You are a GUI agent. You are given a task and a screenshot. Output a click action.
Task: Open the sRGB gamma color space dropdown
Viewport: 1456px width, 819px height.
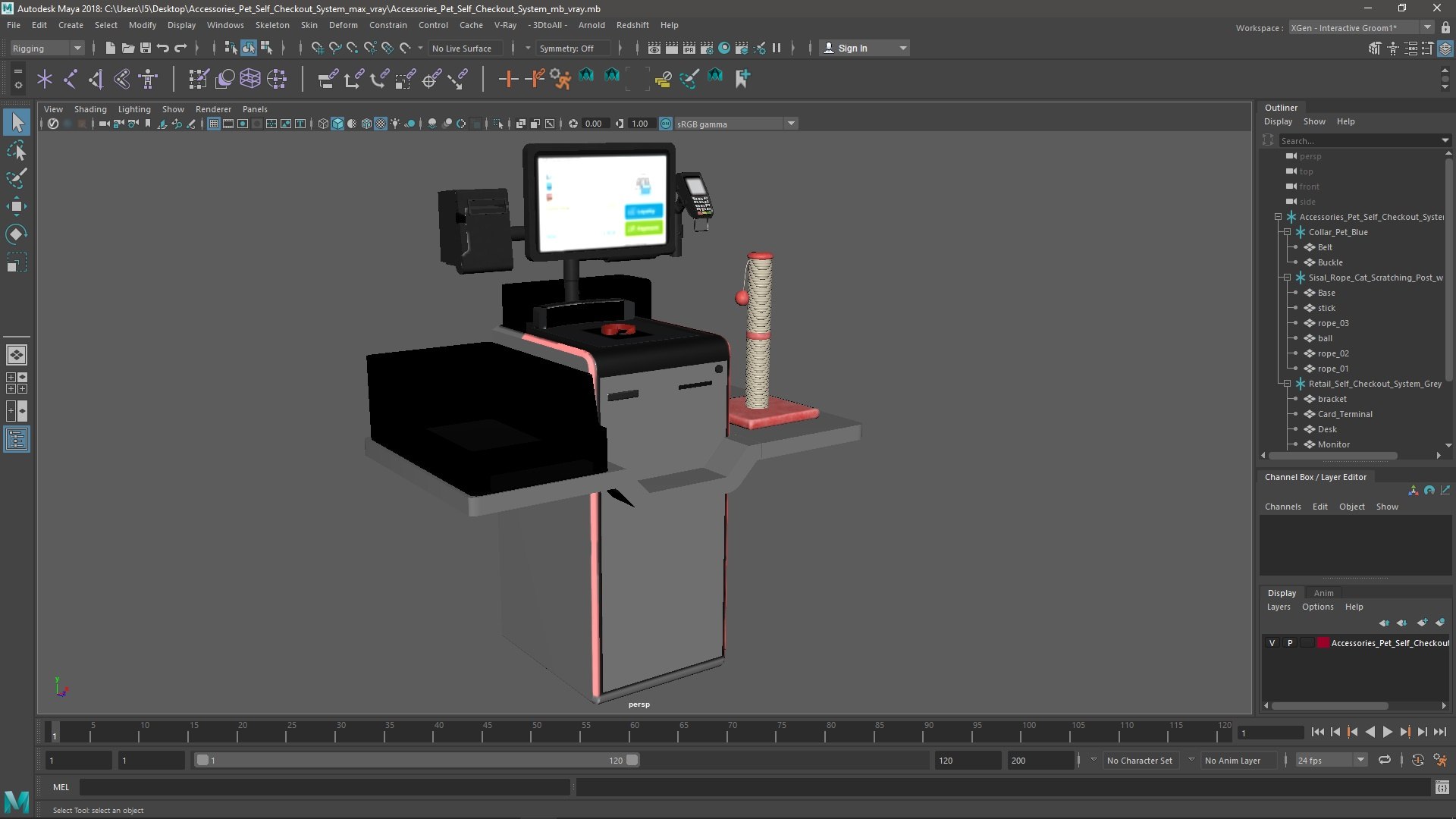coord(735,124)
